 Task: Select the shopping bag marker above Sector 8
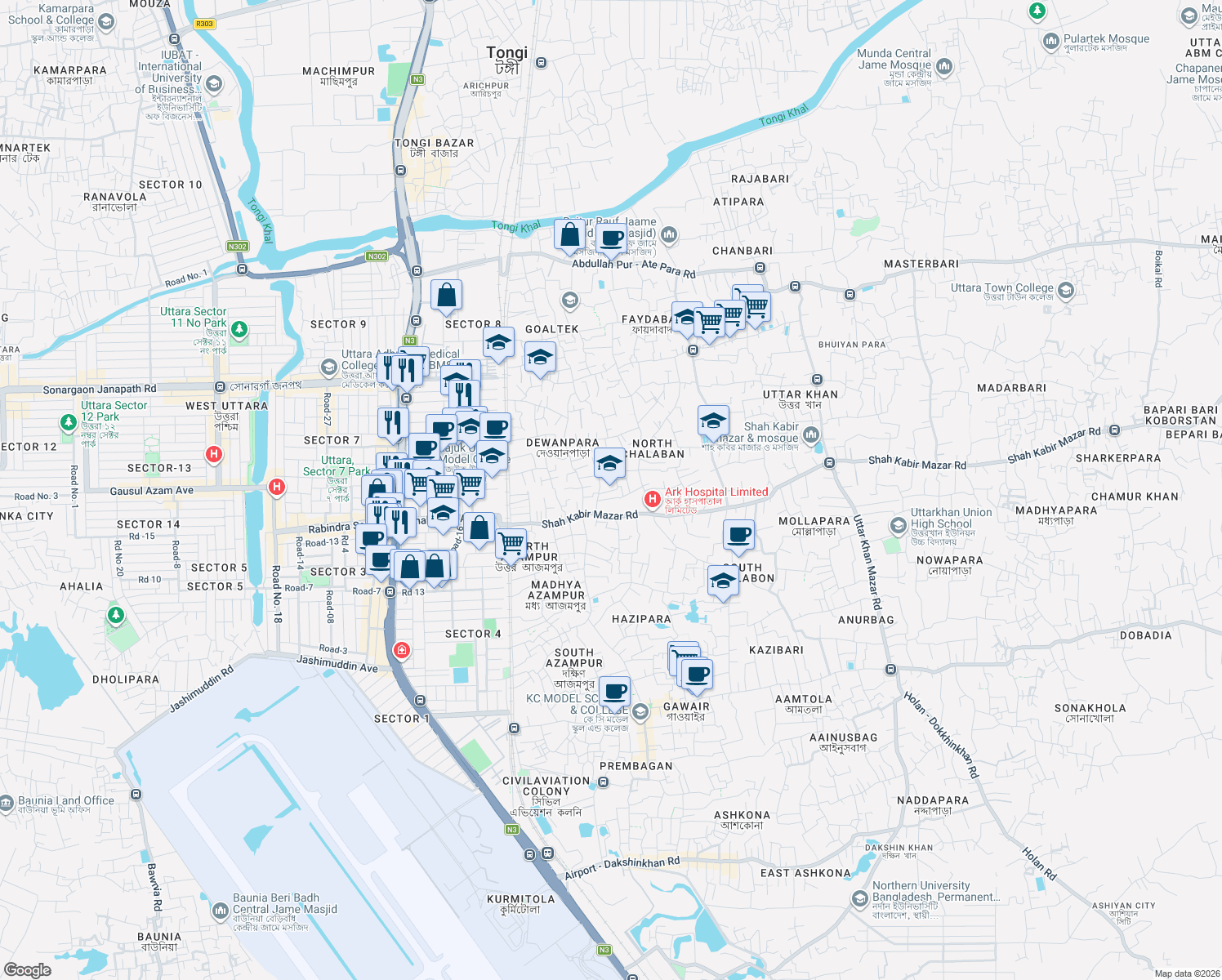click(446, 297)
